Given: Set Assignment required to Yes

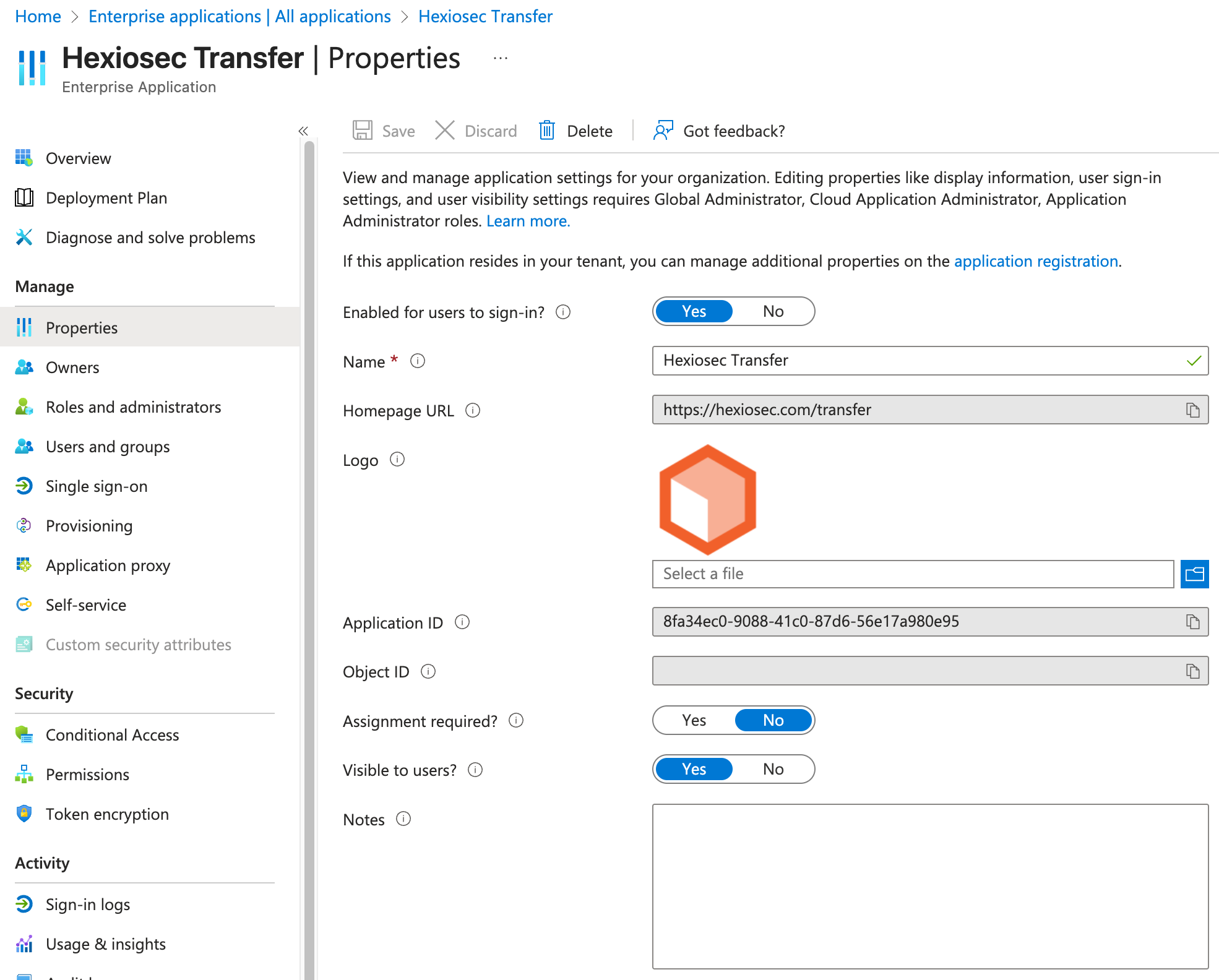Looking at the screenshot, I should [694, 720].
